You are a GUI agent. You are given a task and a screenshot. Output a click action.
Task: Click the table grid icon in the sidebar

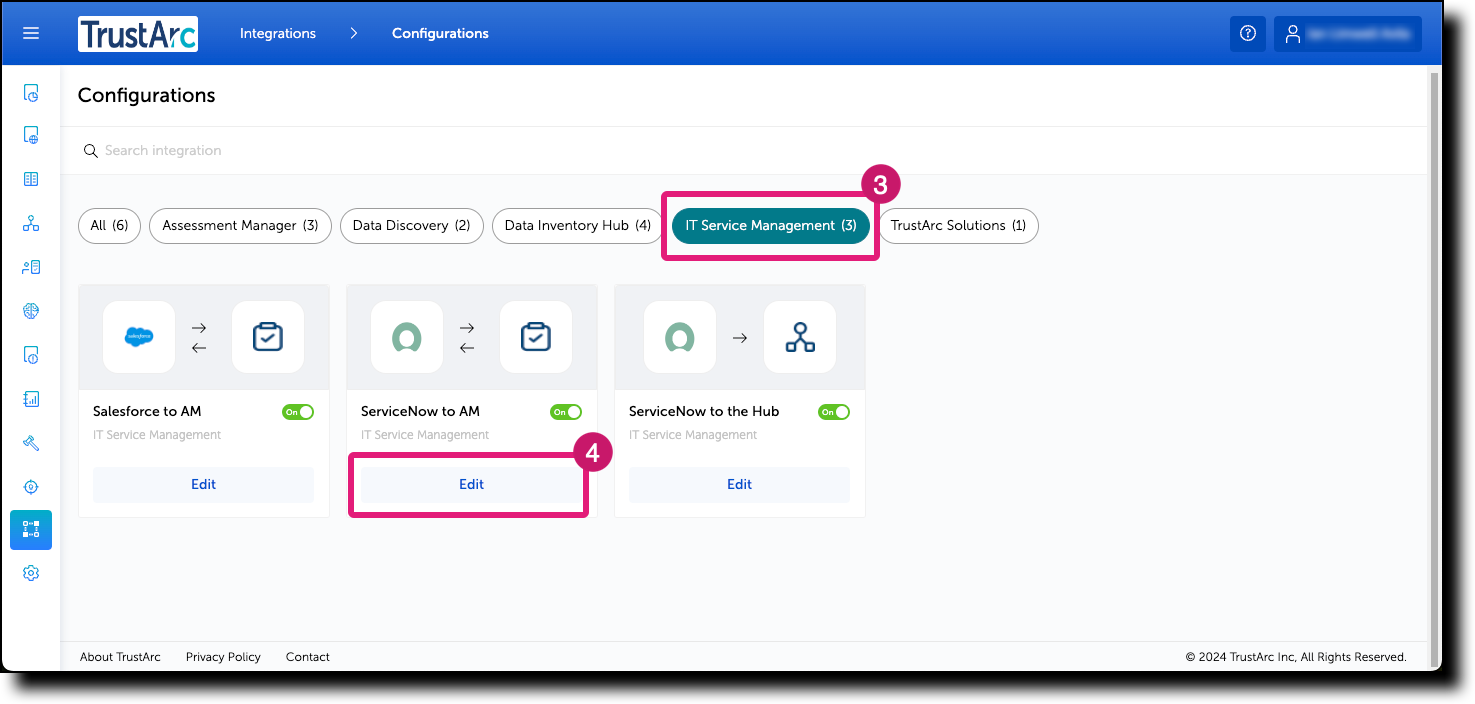point(31,178)
